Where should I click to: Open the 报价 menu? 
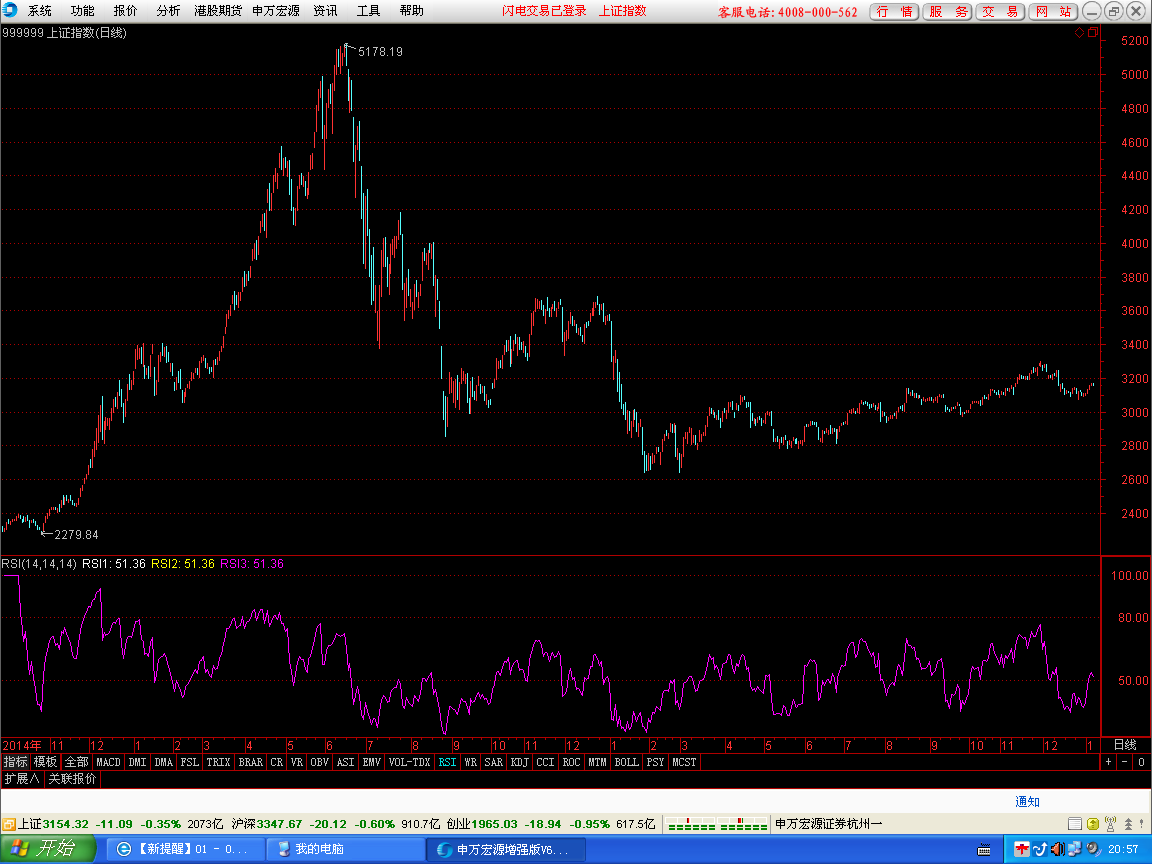(125, 11)
